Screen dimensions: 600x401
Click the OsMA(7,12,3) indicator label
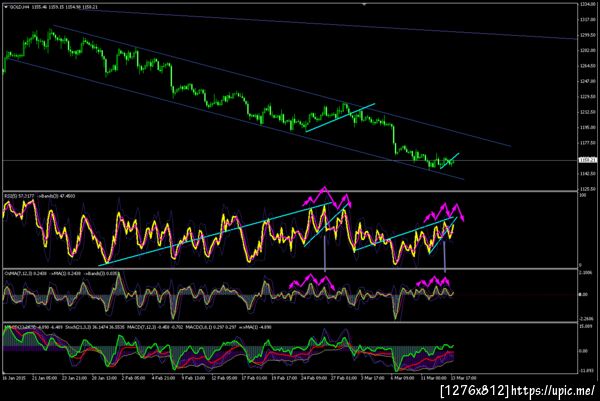16,274
